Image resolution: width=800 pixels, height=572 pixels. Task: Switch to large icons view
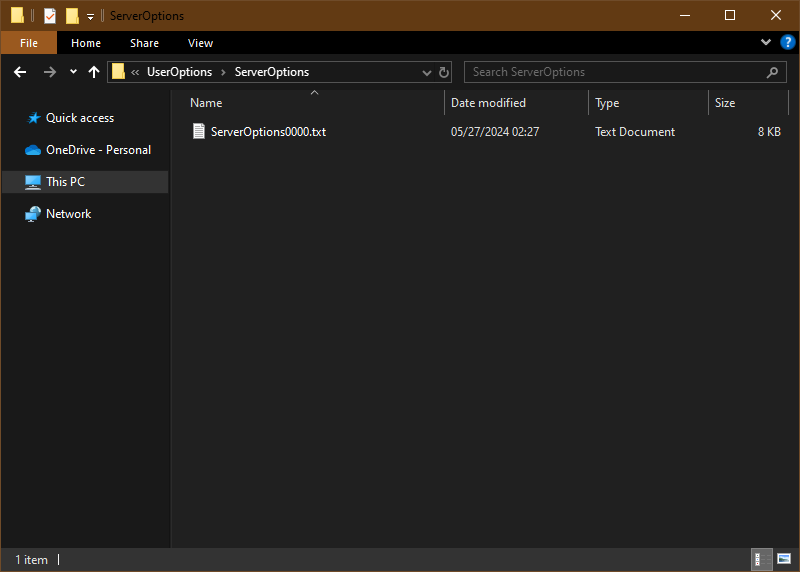[784, 559]
